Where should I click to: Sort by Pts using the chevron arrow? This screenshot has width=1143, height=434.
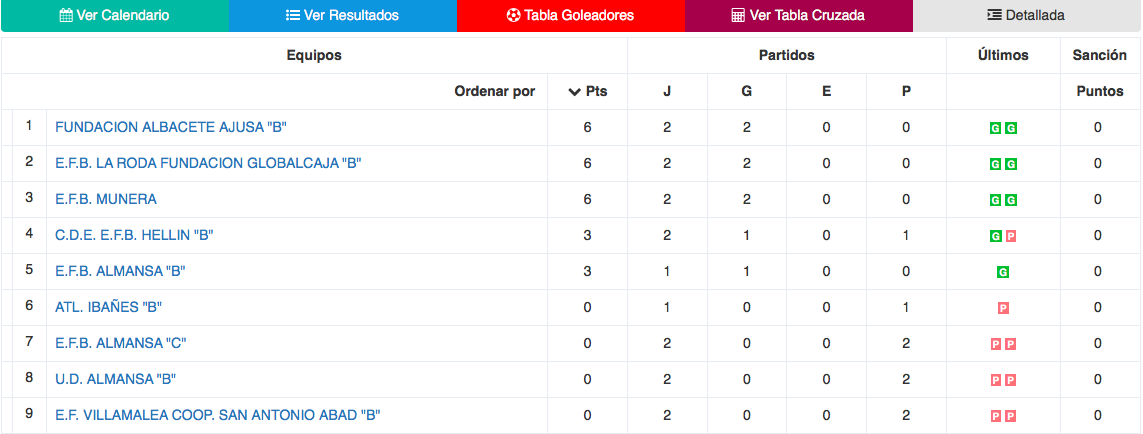[x=574, y=92]
